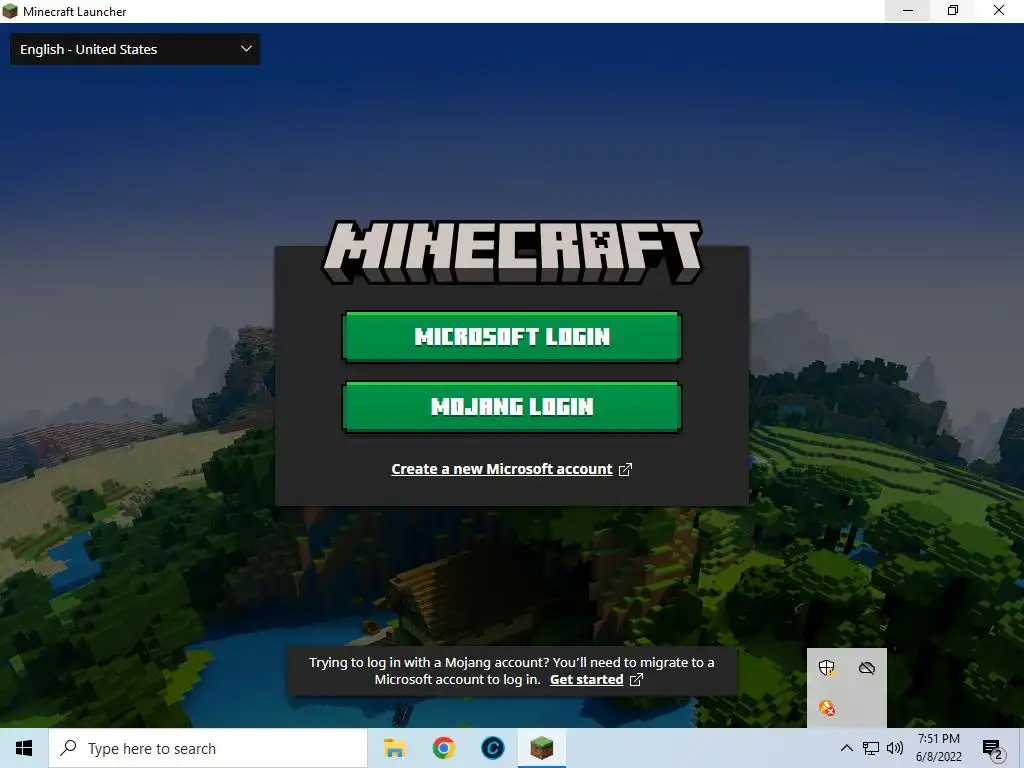Open Create a new Microsoft account link
1024x768 pixels.
tap(502, 469)
